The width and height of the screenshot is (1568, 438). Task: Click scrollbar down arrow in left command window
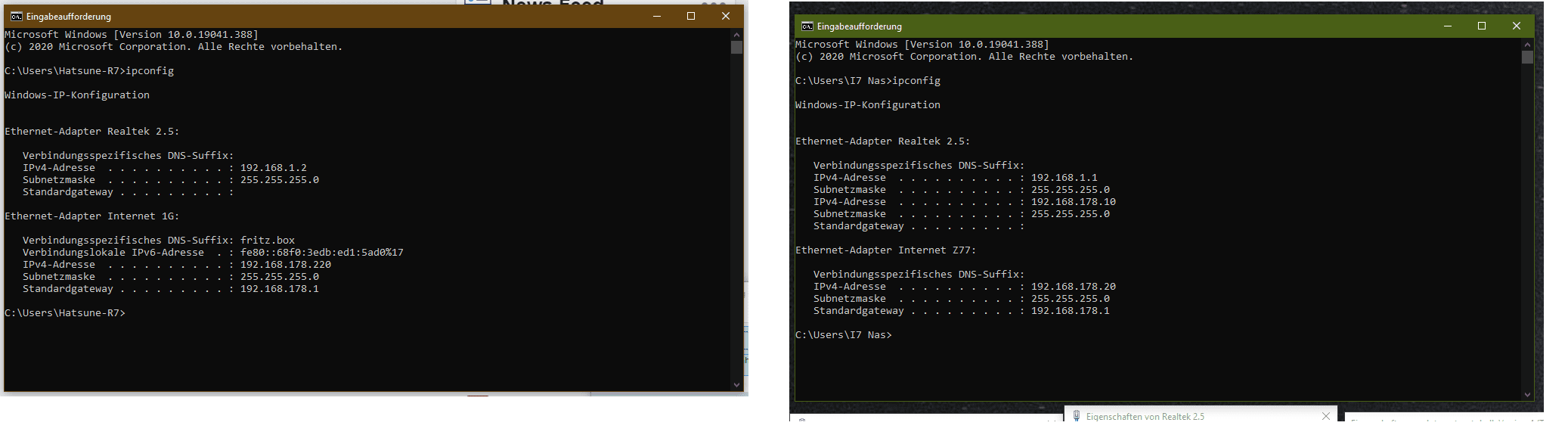[736, 384]
